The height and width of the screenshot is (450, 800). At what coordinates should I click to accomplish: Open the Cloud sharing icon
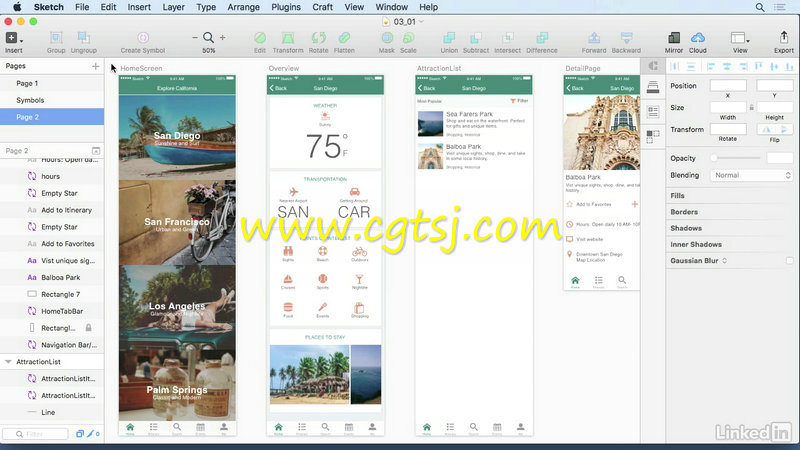tap(697, 38)
